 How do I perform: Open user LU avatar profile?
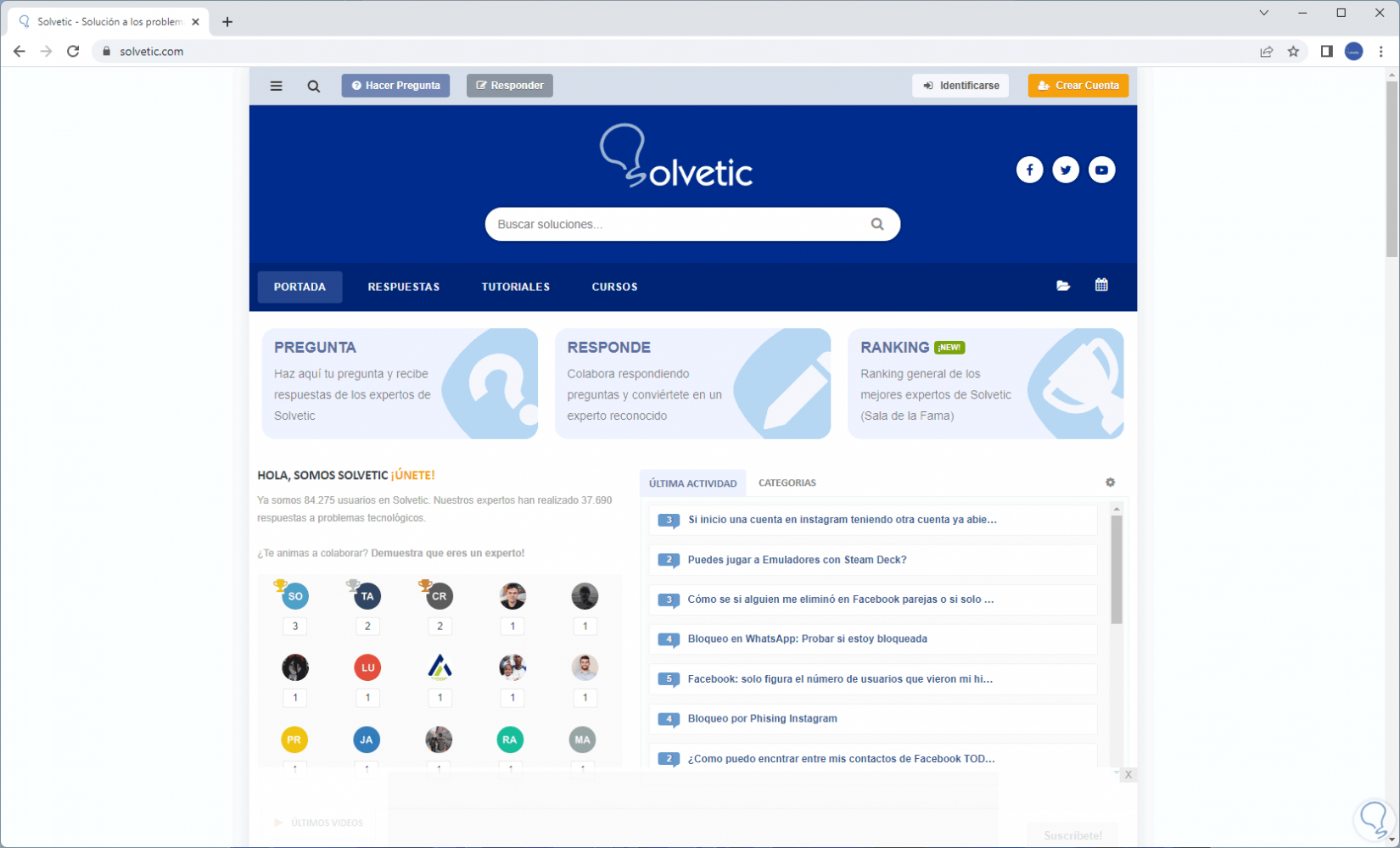click(x=367, y=667)
